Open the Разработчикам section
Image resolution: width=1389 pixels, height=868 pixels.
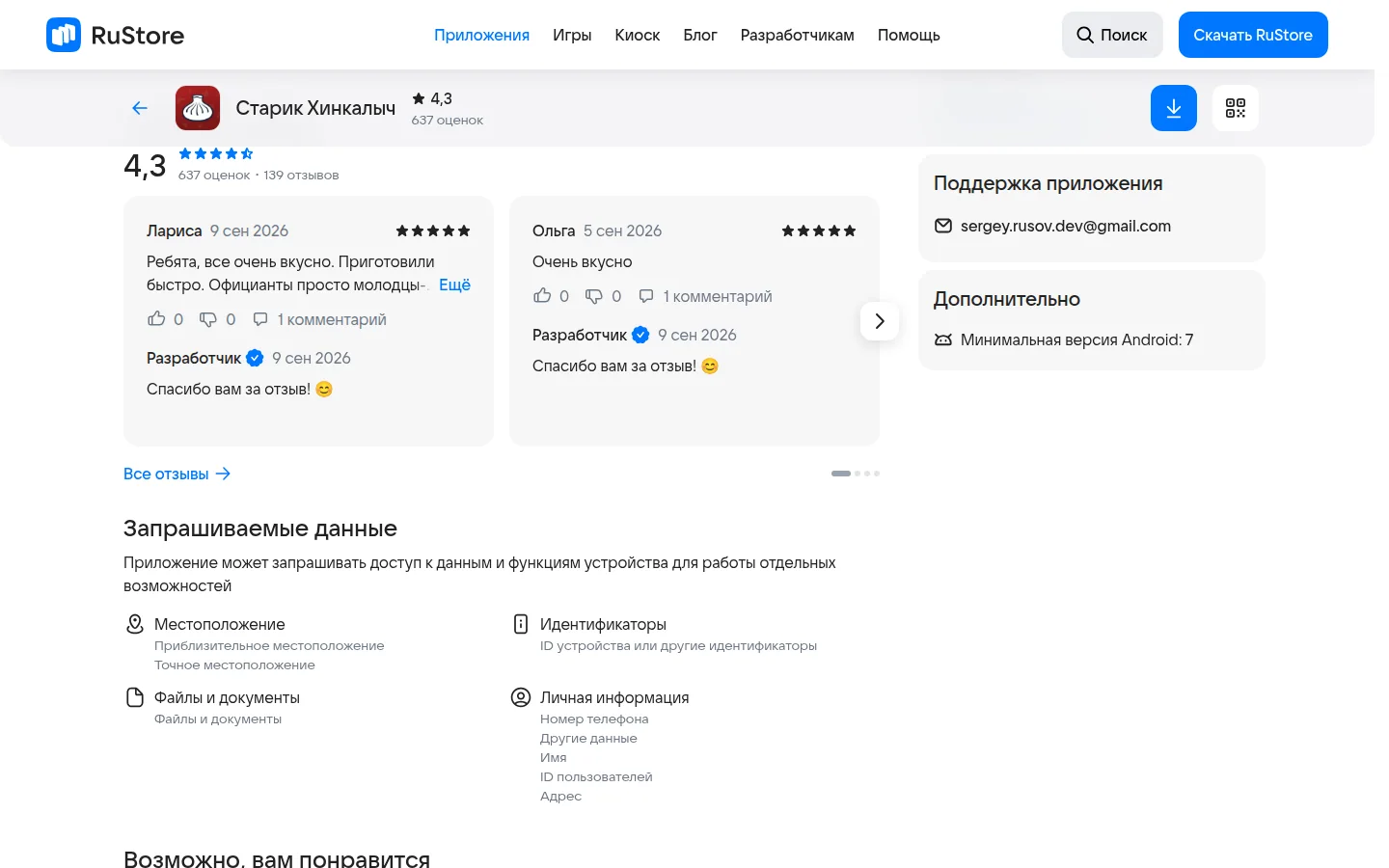pyautogui.click(x=798, y=35)
